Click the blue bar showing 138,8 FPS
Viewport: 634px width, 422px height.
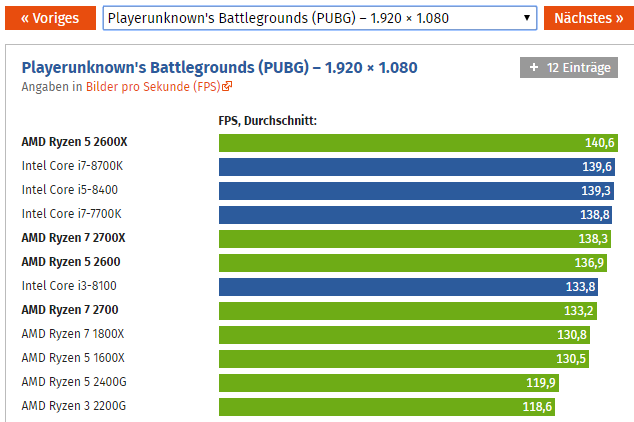point(415,215)
